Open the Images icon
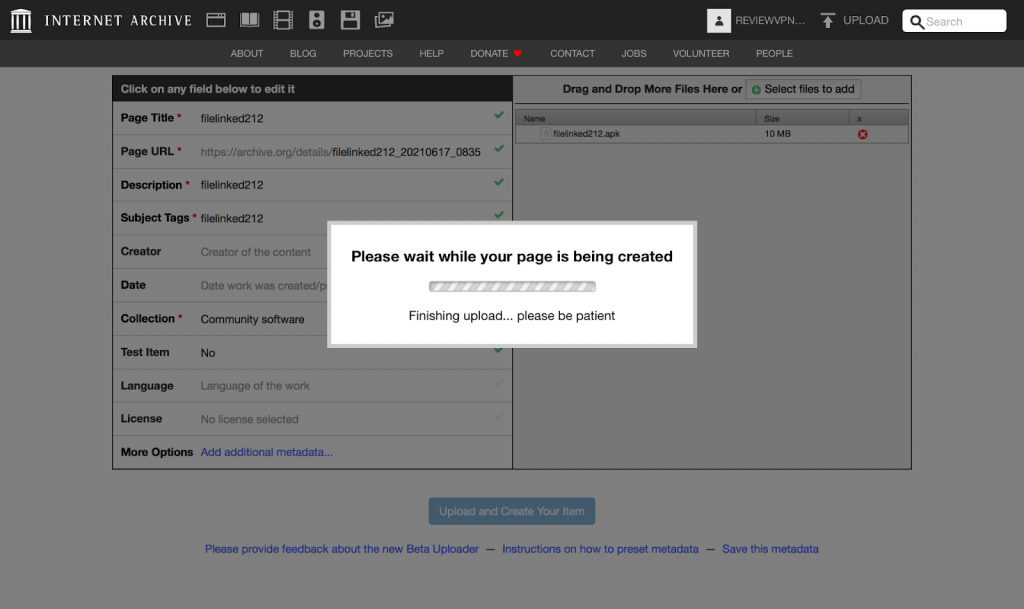The height and width of the screenshot is (609, 1024). click(384, 20)
